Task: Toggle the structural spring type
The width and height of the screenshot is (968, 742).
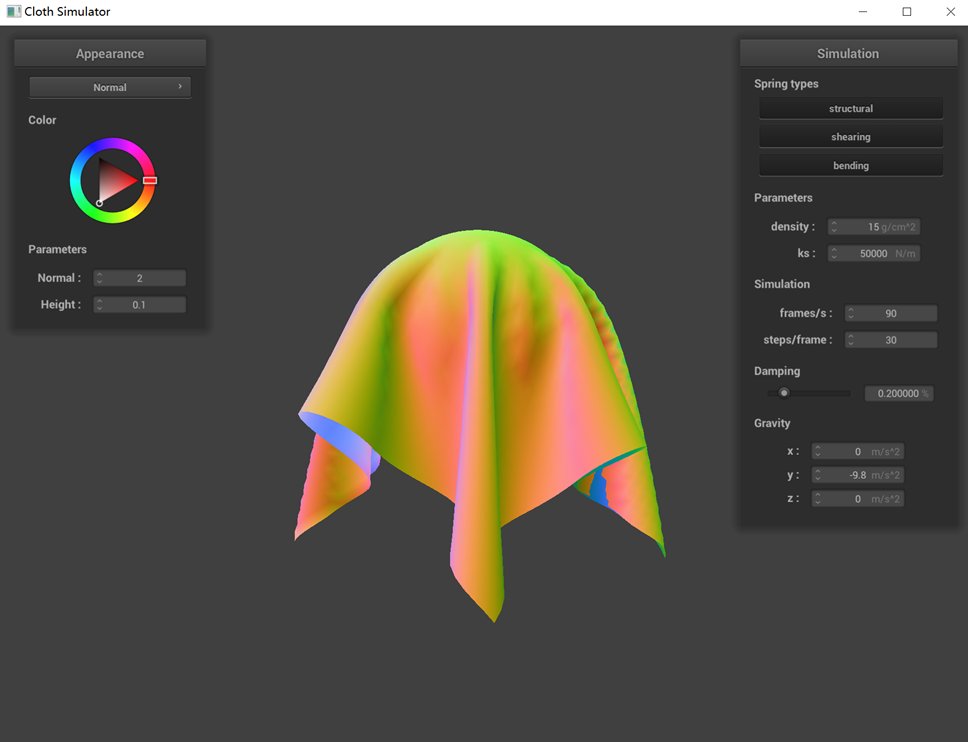Action: pyautogui.click(x=850, y=108)
